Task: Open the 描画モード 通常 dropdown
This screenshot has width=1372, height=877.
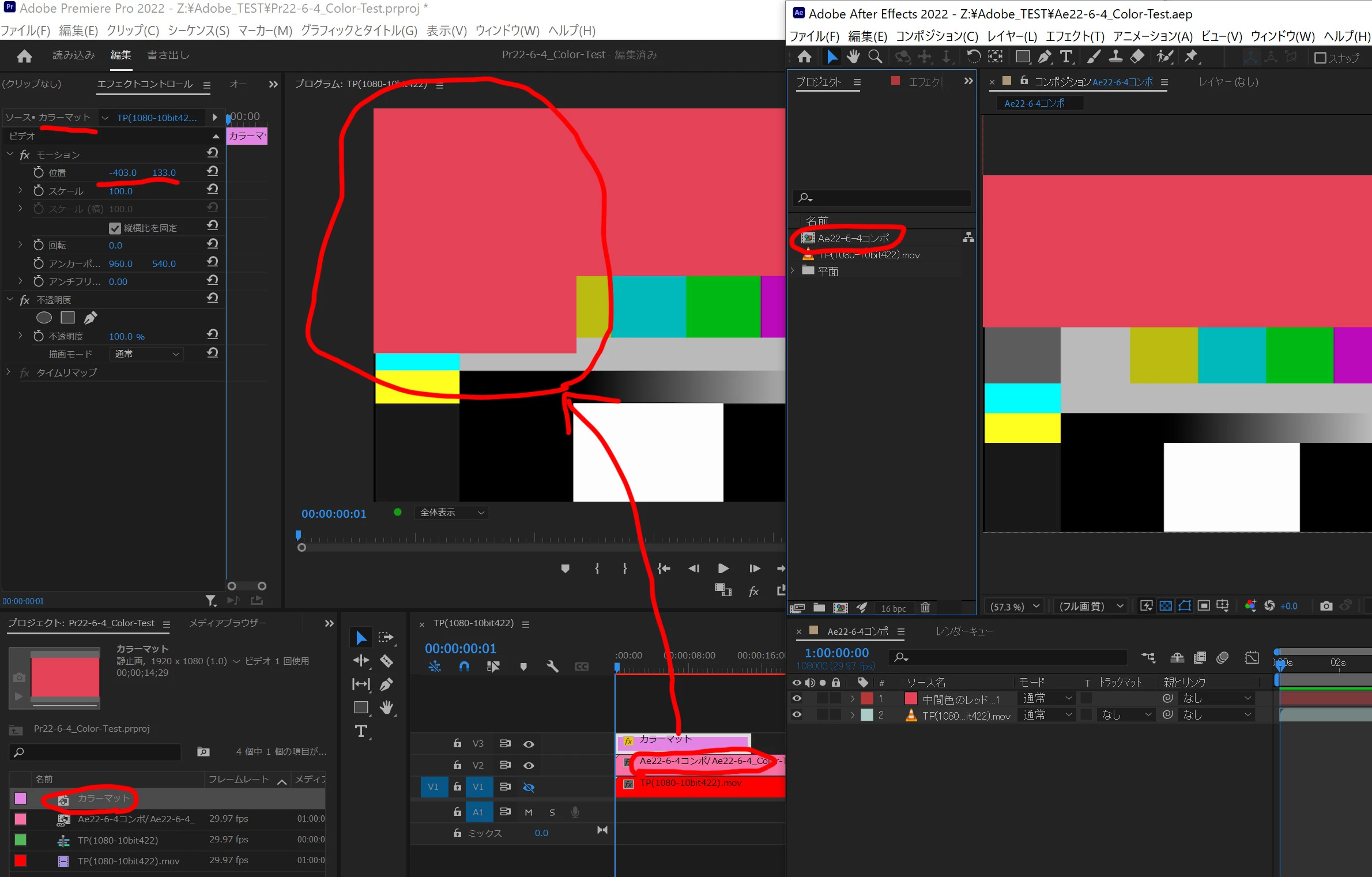Action: (x=147, y=353)
